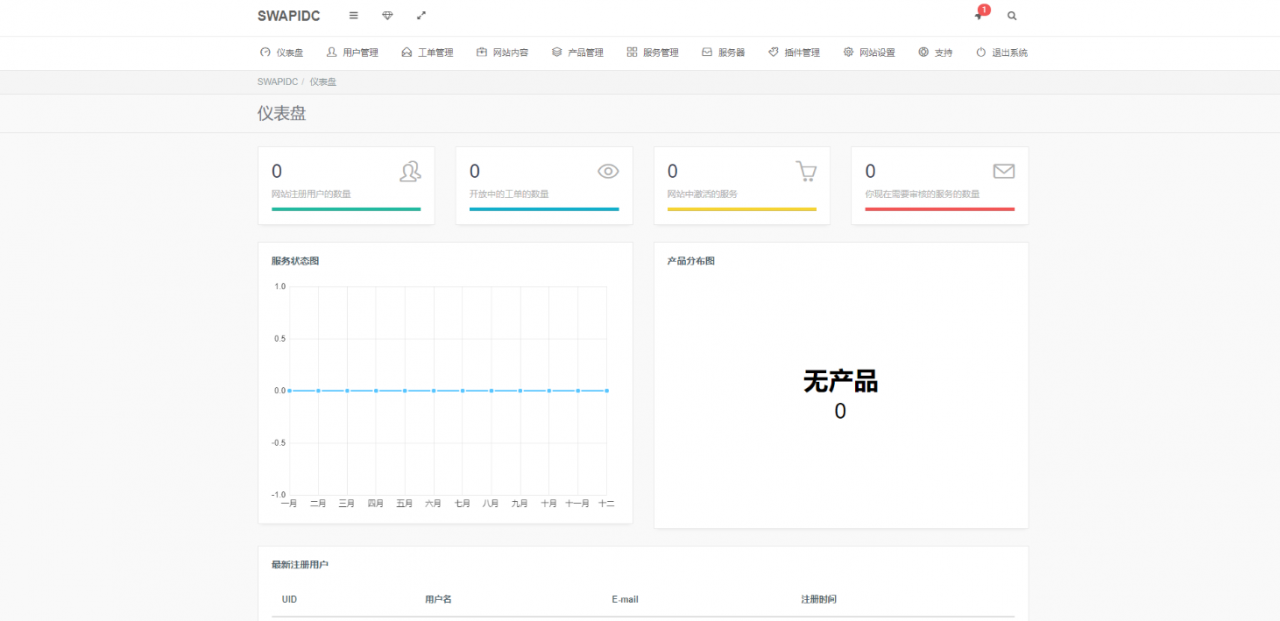Click the shopping cart icon in activated services card
The image size is (1280, 621).
click(806, 171)
